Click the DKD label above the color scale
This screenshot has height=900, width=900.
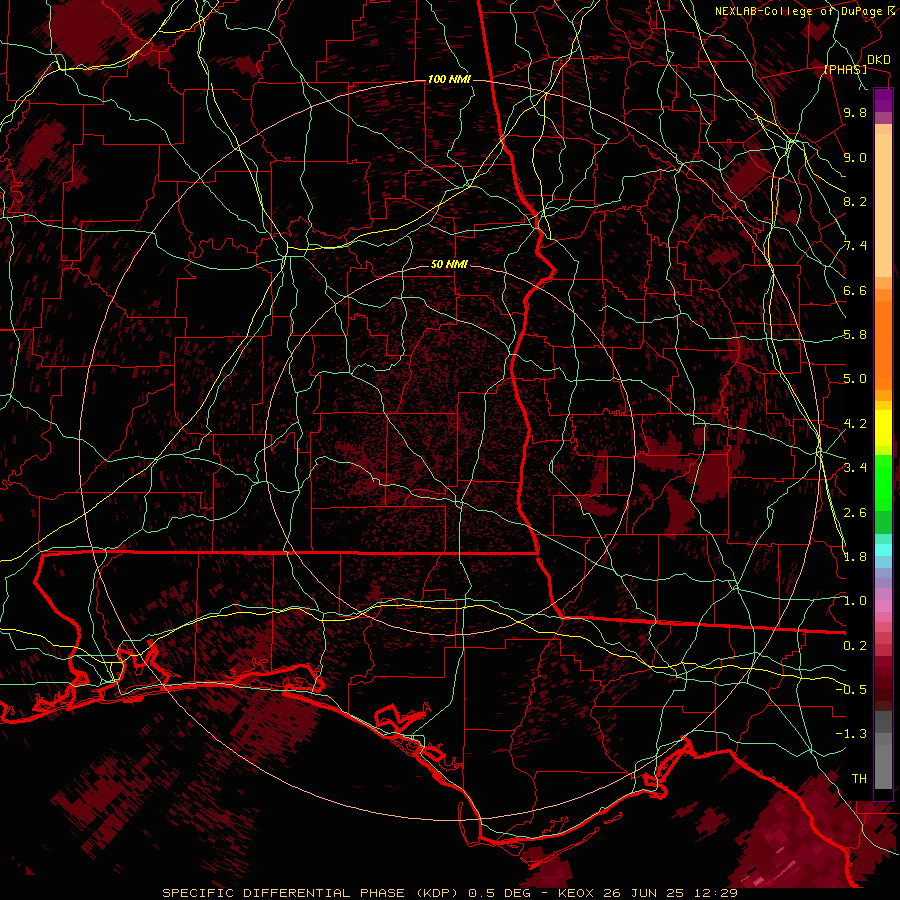[x=878, y=60]
